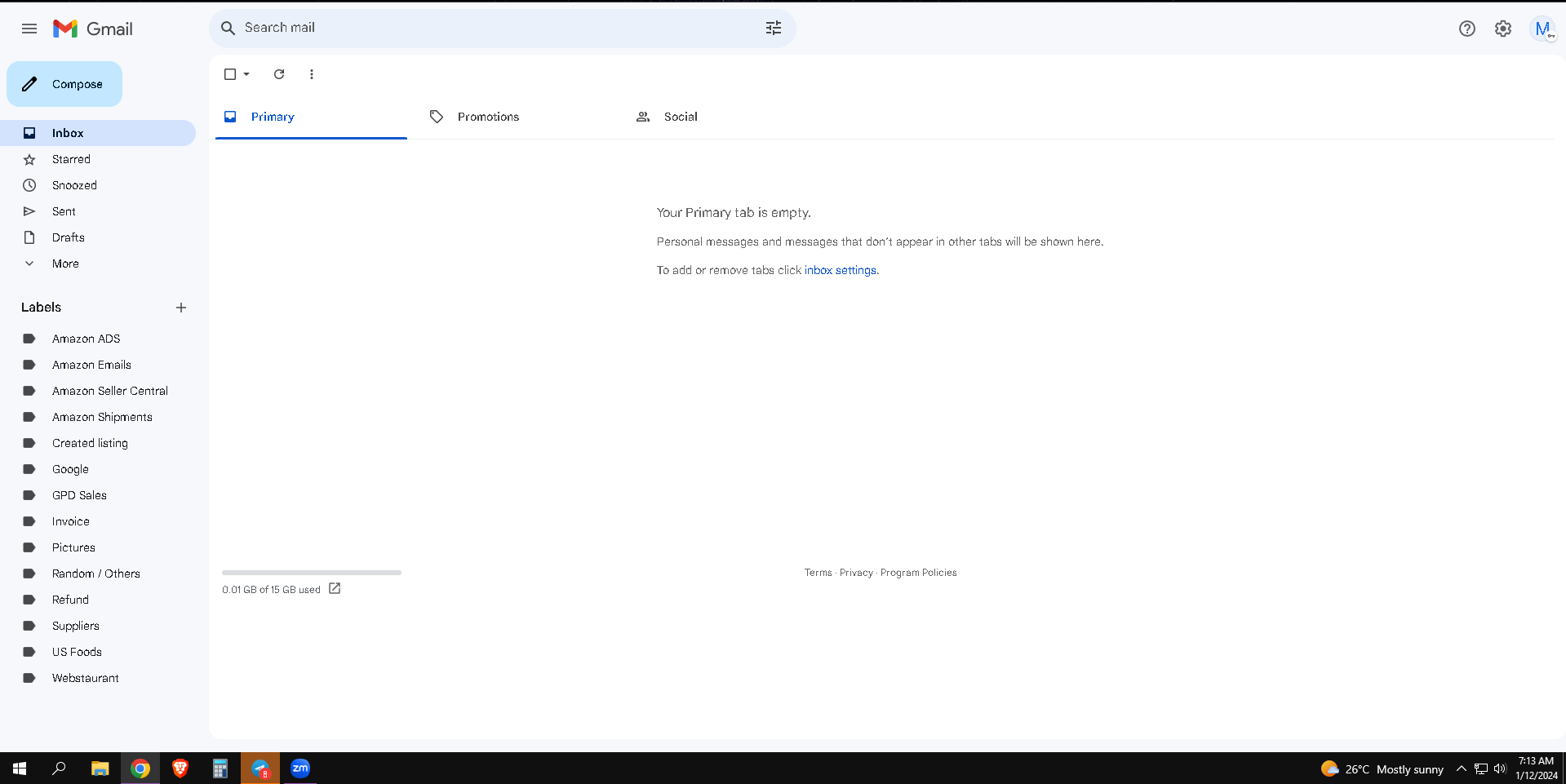Launch Brave browser from the taskbar
This screenshot has height=784, width=1566.
coord(180,768)
